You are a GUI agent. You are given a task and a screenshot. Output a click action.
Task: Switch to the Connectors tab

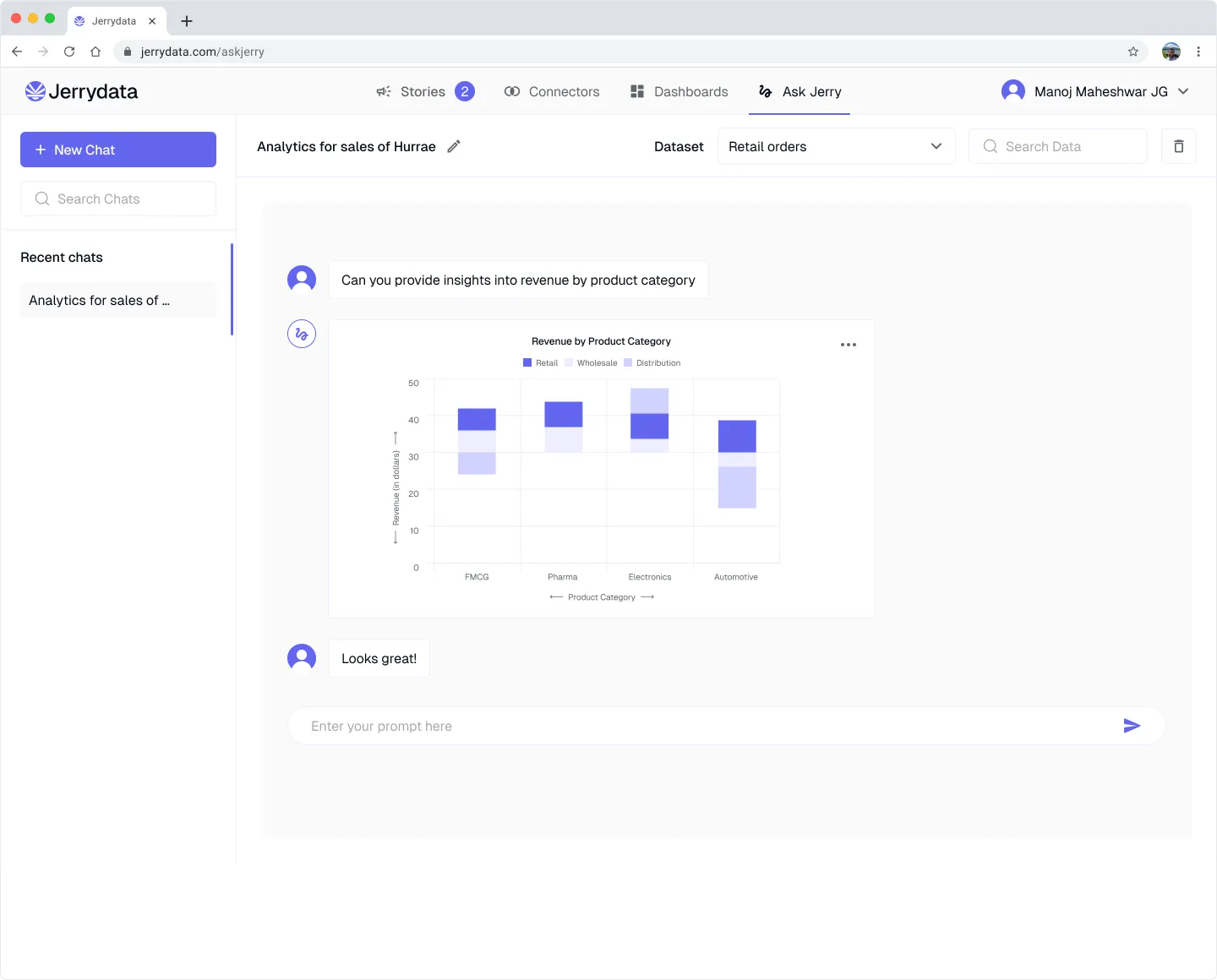tap(552, 91)
